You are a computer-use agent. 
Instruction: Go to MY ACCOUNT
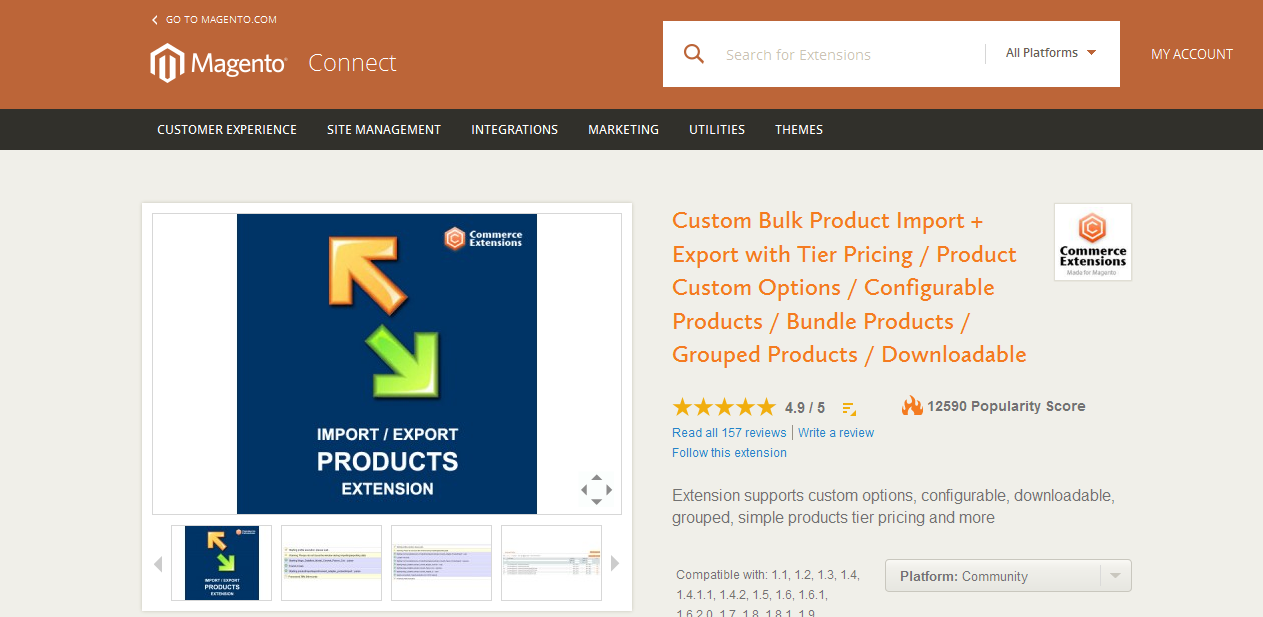[x=1192, y=54]
